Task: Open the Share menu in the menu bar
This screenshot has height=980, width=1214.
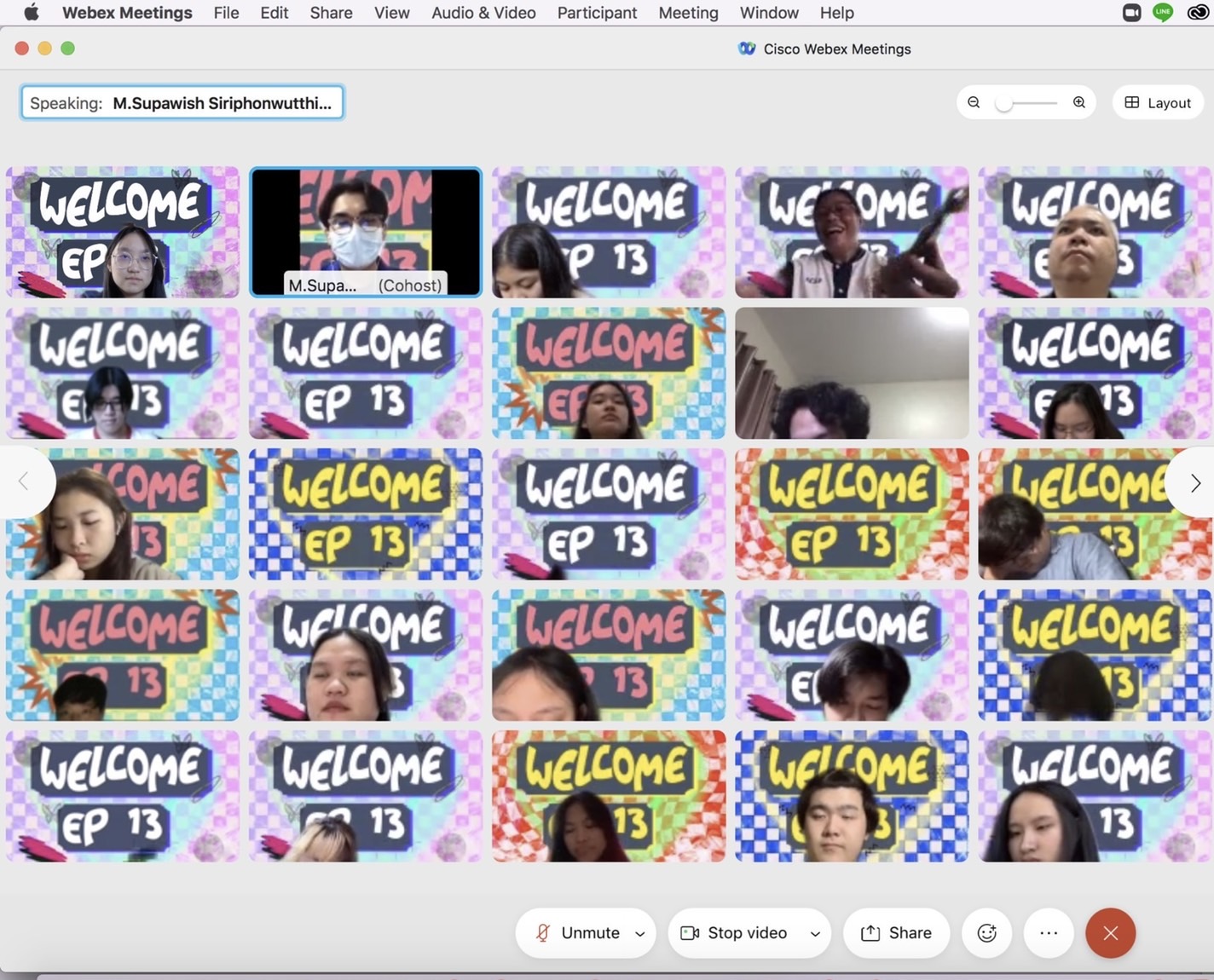Action: [x=332, y=13]
